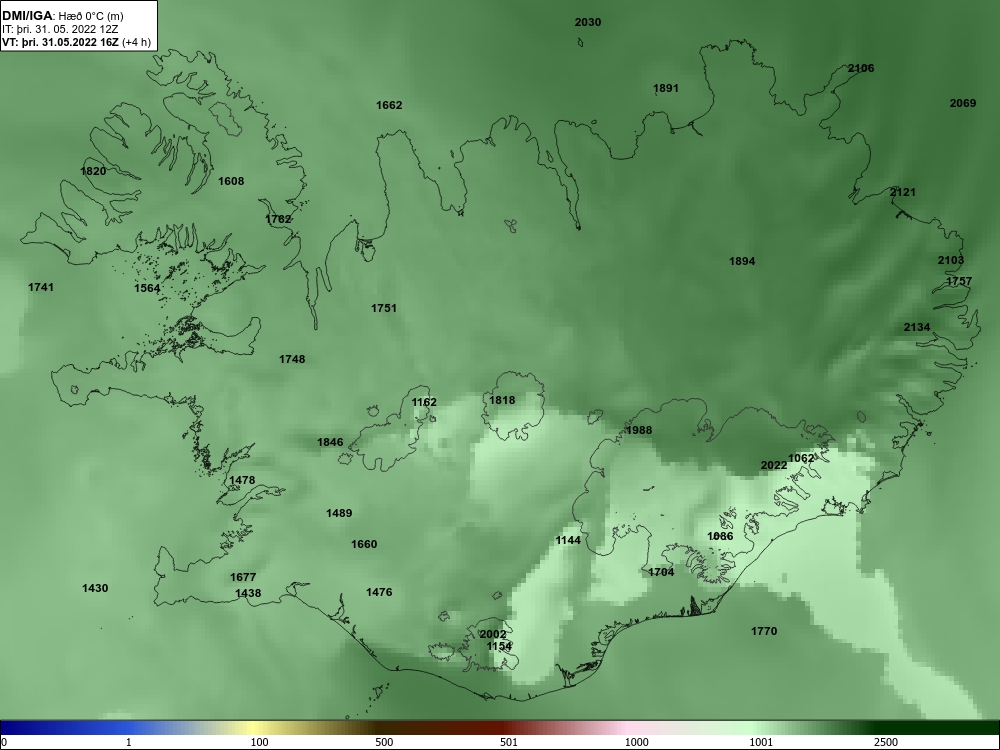
Task: Choose the 1430 value over the sea
Action: (x=95, y=588)
